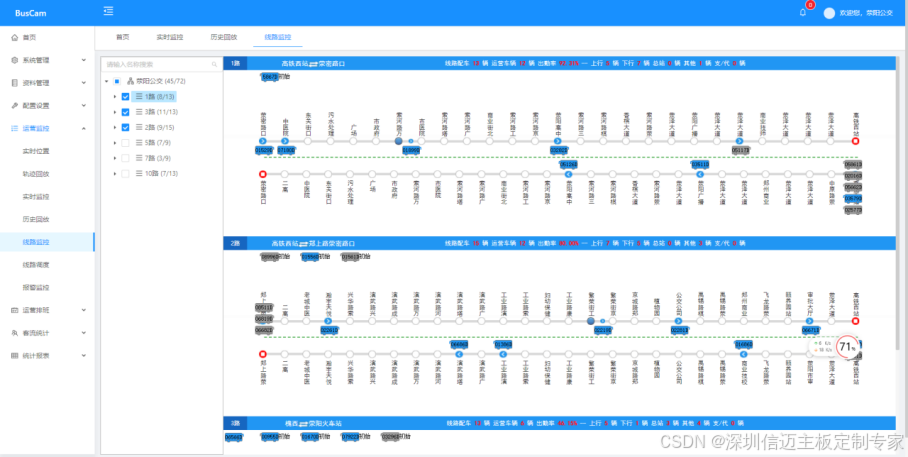Click the 71% circular gauge widget
The image size is (908, 457).
(848, 347)
